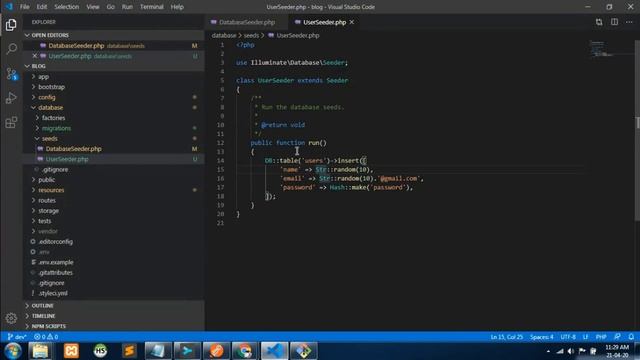640x360 pixels.
Task: Click the VS Code taskbar icon
Action: 274,351
